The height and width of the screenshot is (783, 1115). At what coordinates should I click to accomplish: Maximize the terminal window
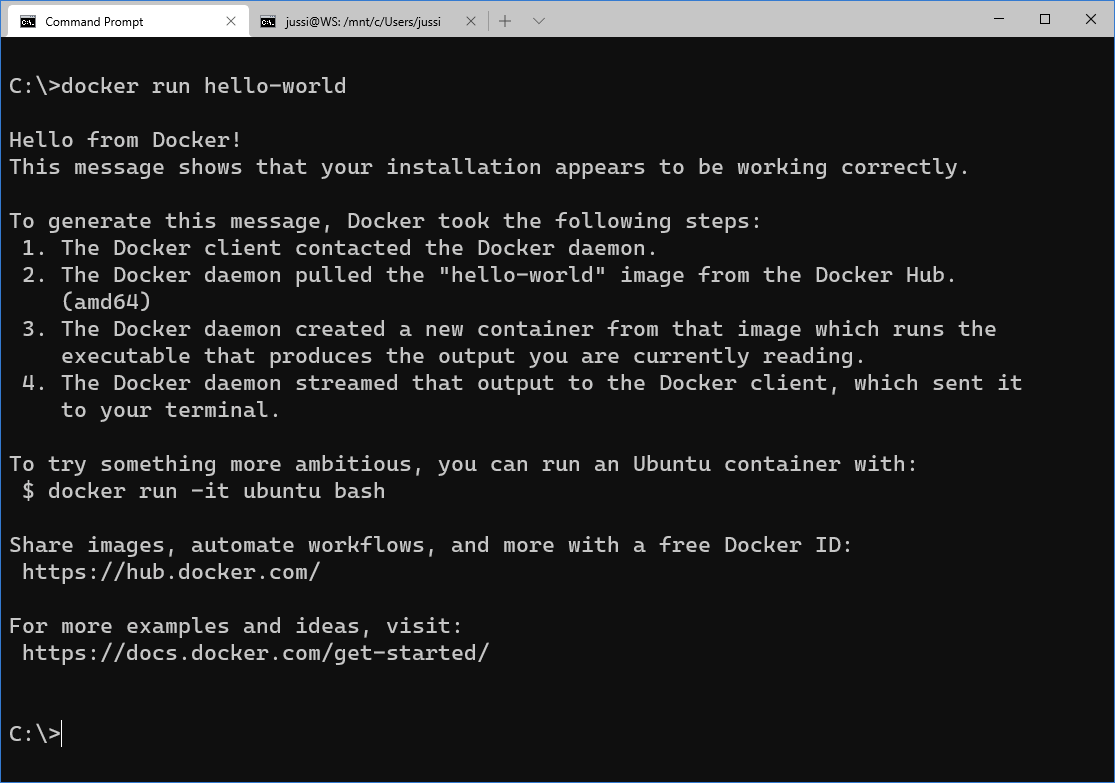click(1045, 19)
